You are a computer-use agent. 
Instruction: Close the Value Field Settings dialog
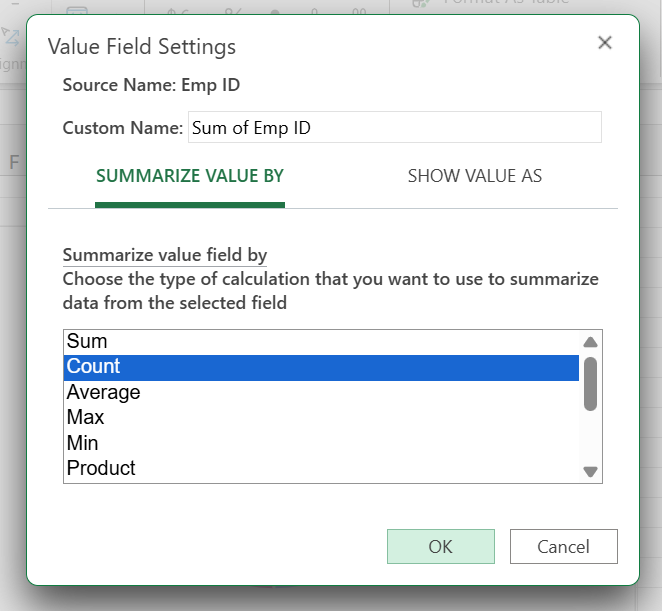(604, 43)
